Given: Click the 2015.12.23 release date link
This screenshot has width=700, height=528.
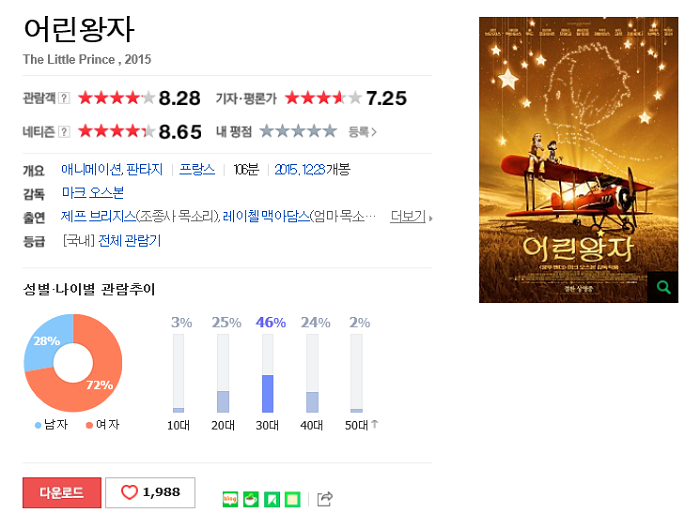Looking at the screenshot, I should (x=300, y=170).
